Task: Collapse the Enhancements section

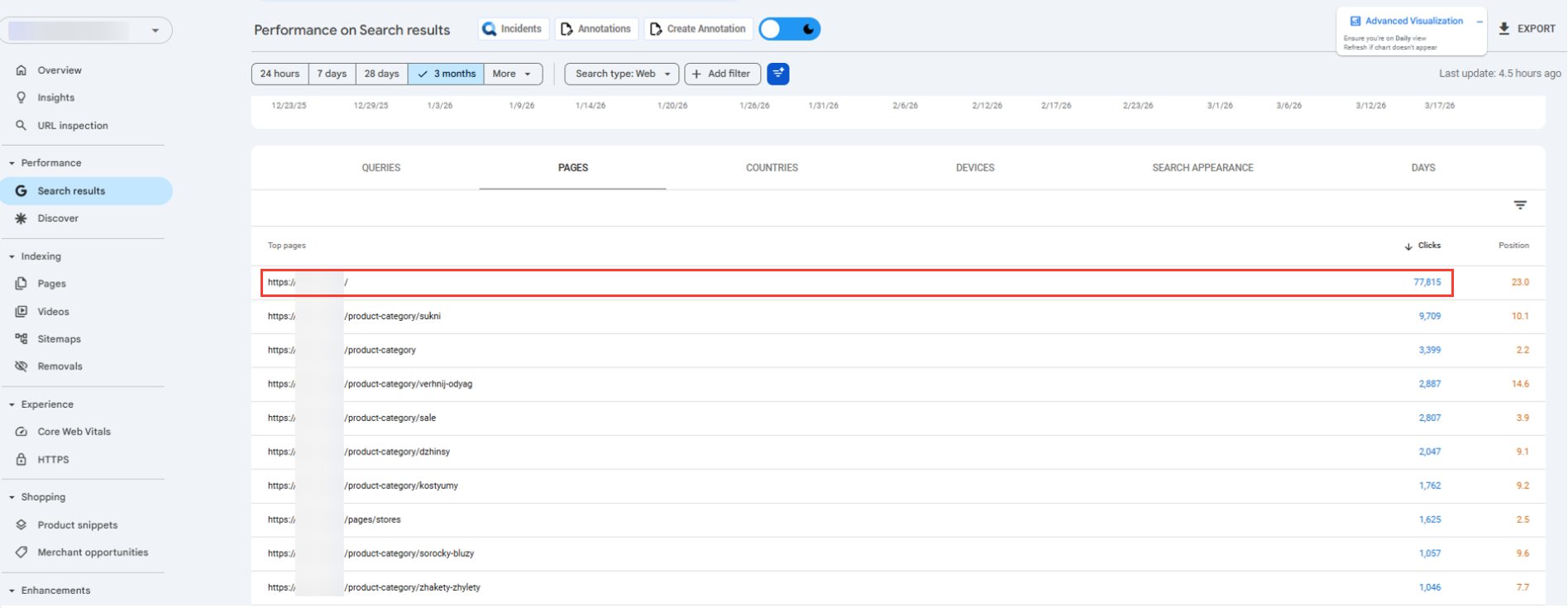Action: tap(12, 591)
